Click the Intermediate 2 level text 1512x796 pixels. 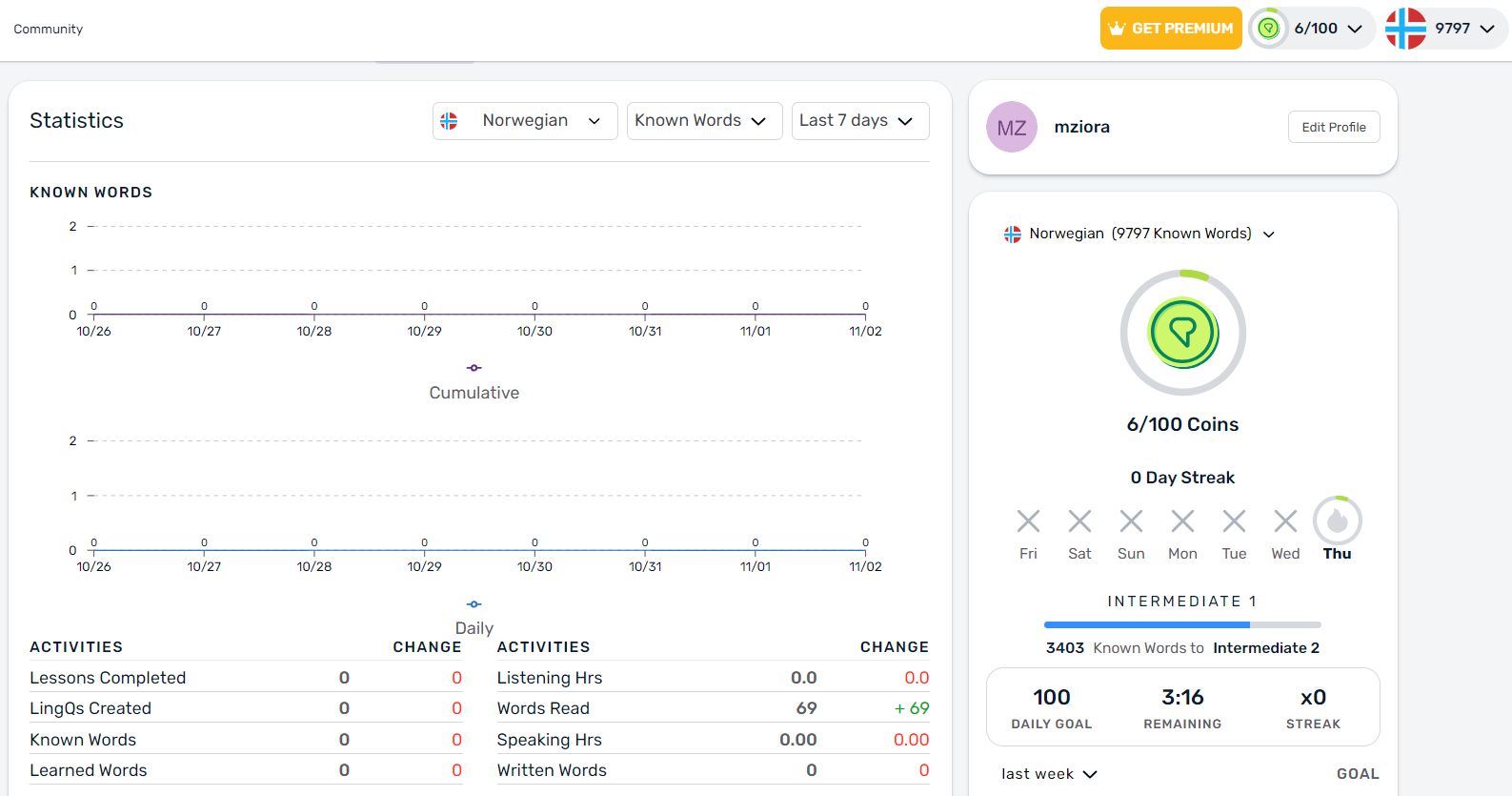(1266, 648)
